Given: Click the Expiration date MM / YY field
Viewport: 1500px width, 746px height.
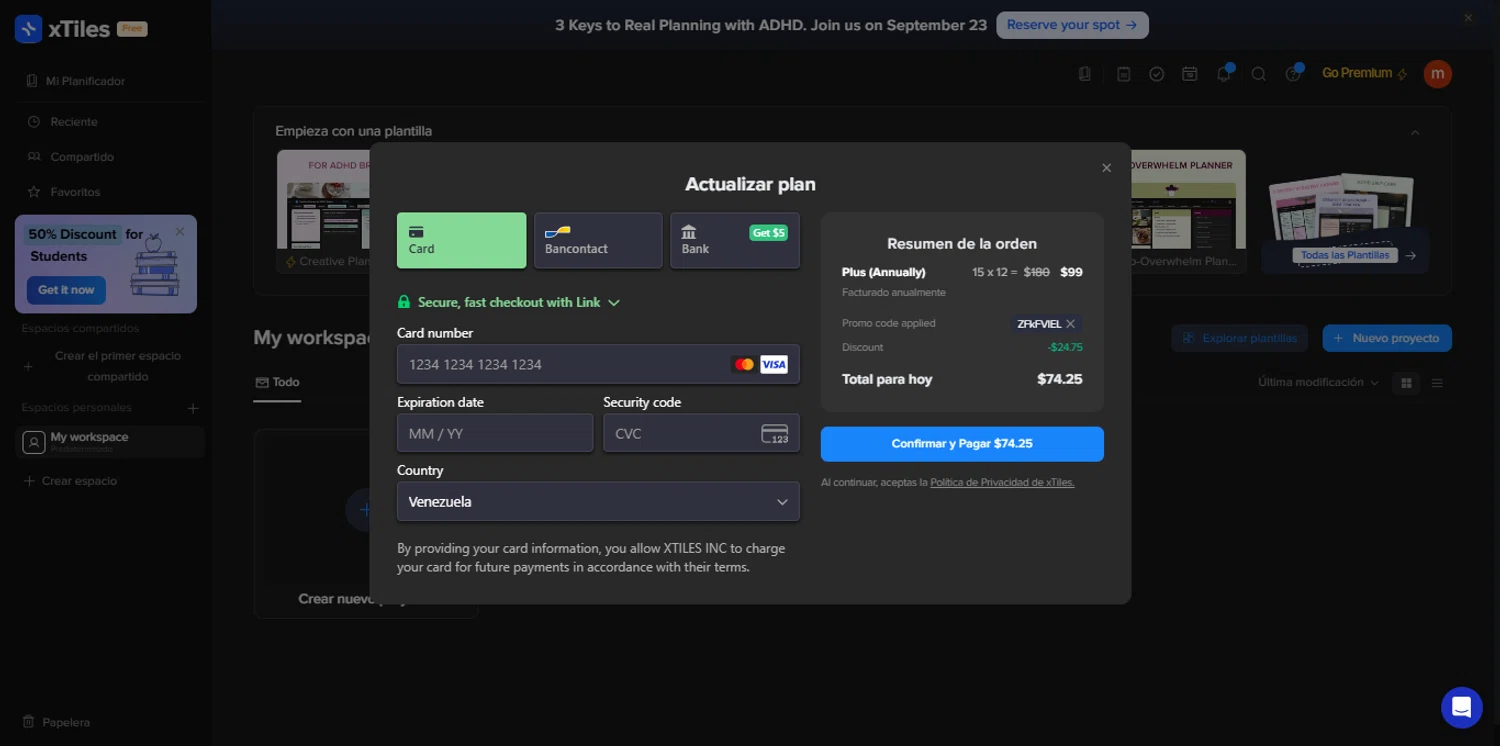Looking at the screenshot, I should tap(495, 433).
